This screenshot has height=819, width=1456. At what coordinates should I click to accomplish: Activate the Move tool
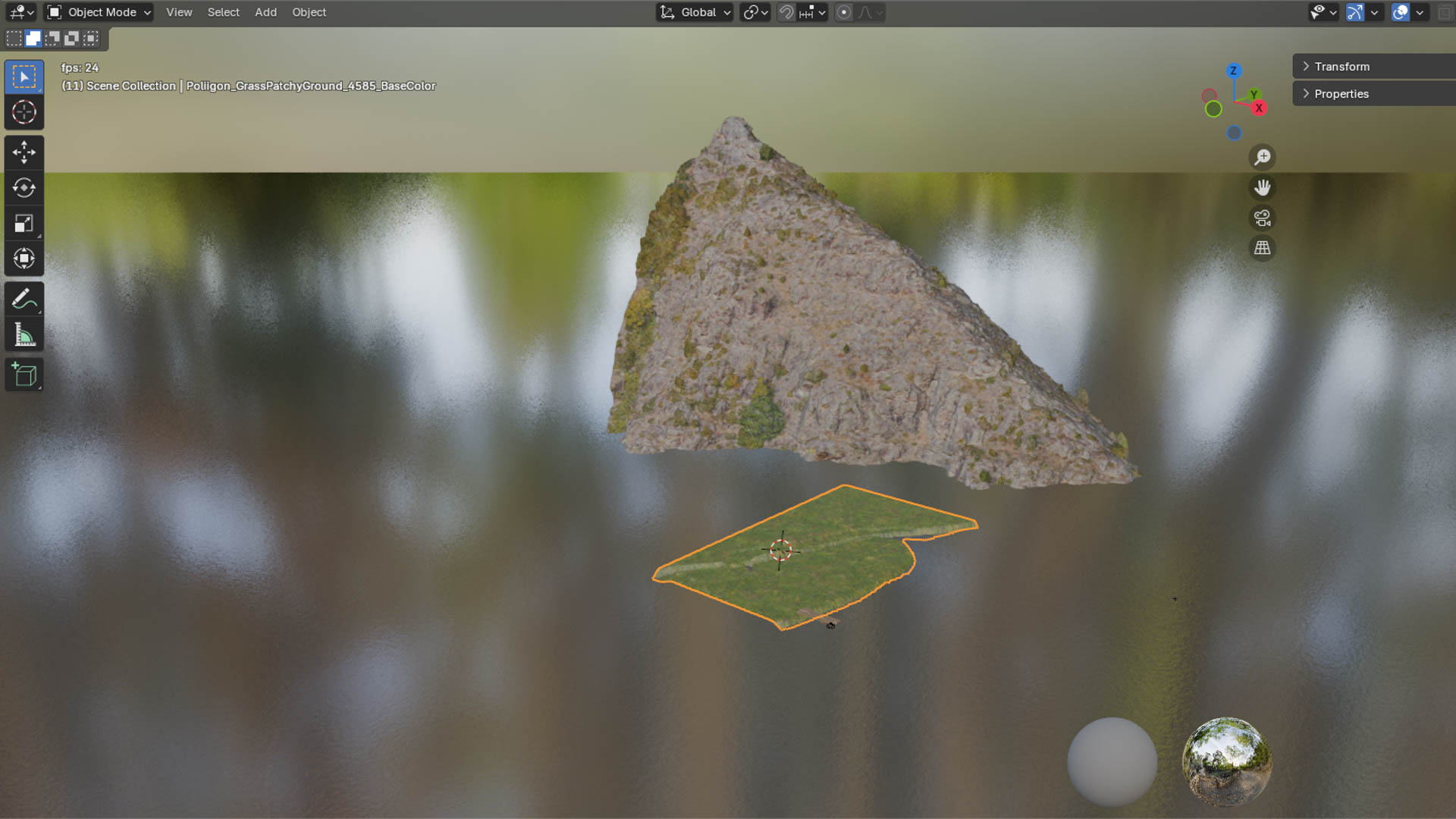pyautogui.click(x=24, y=152)
